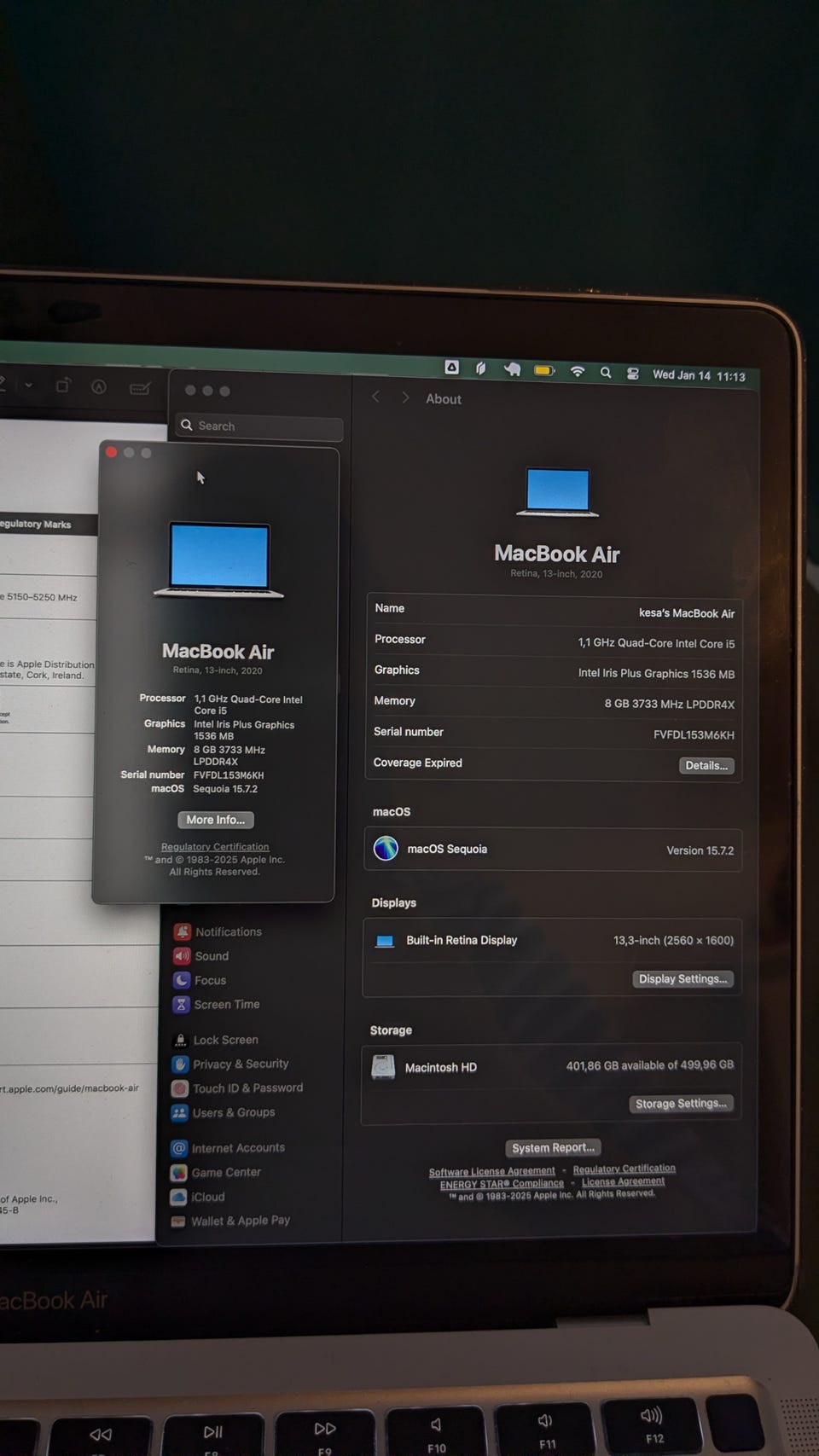This screenshot has height=1456, width=819.
Task: Edit the name kesa's MacBook Air
Action: pyautogui.click(x=686, y=613)
